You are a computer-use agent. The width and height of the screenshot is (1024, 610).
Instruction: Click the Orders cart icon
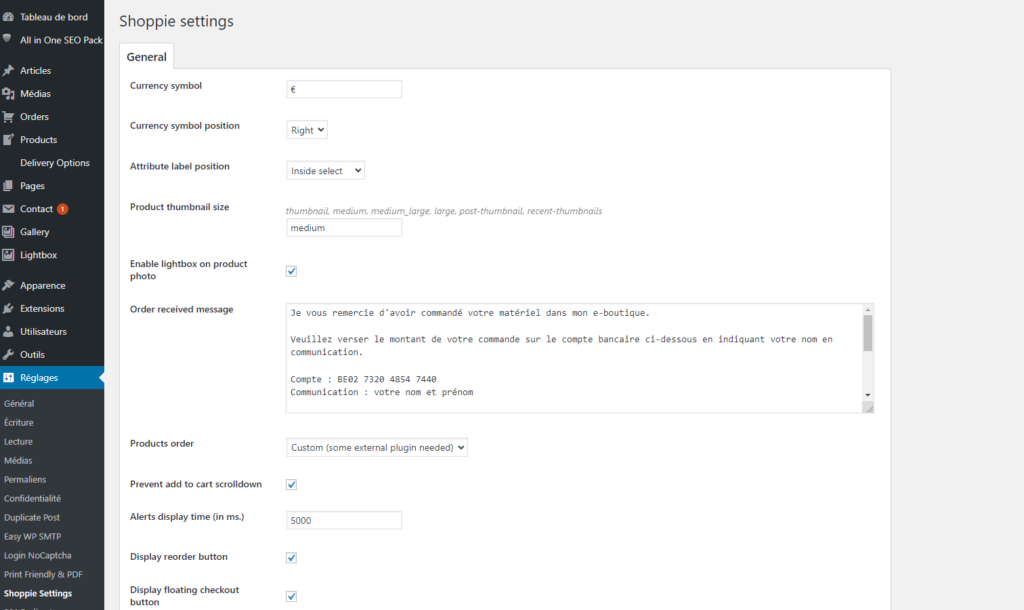(8, 117)
